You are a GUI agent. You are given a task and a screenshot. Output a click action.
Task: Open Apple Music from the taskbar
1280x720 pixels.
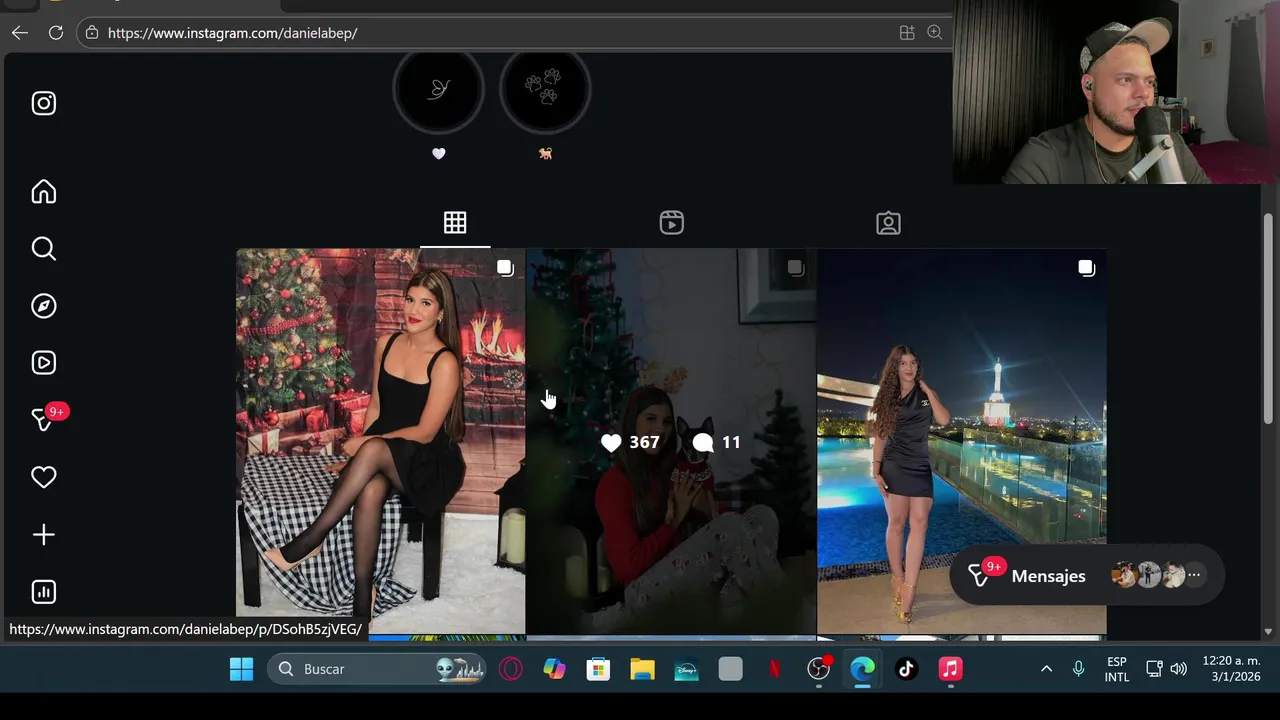point(950,669)
